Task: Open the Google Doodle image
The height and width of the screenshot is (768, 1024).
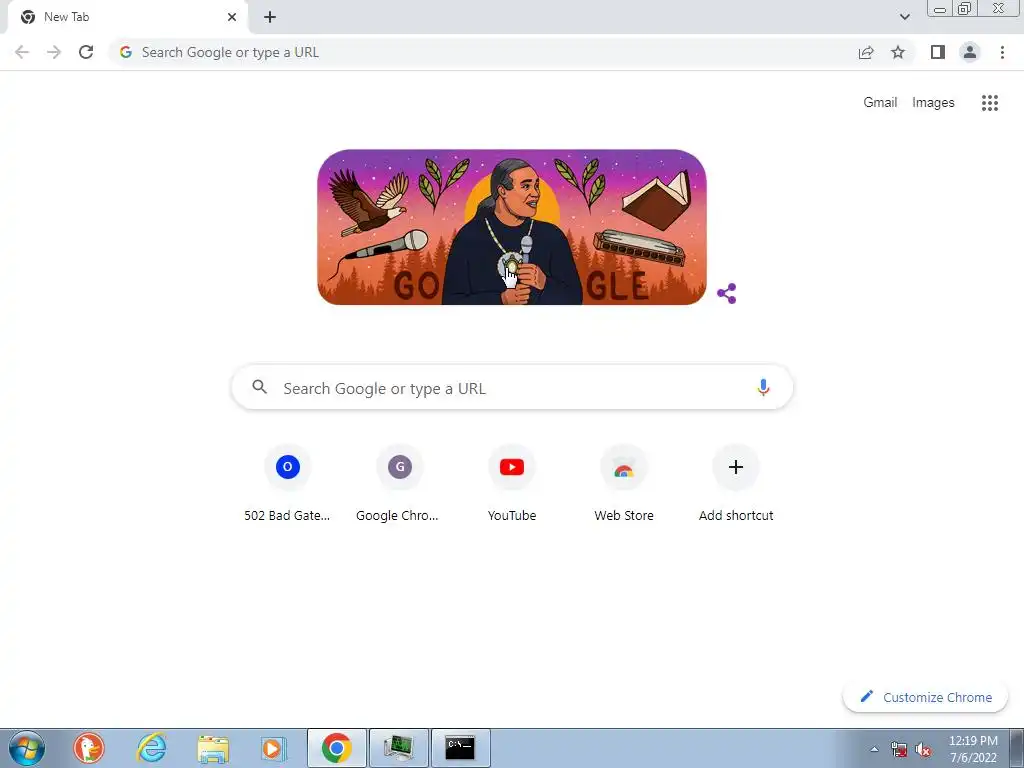Action: click(x=511, y=227)
